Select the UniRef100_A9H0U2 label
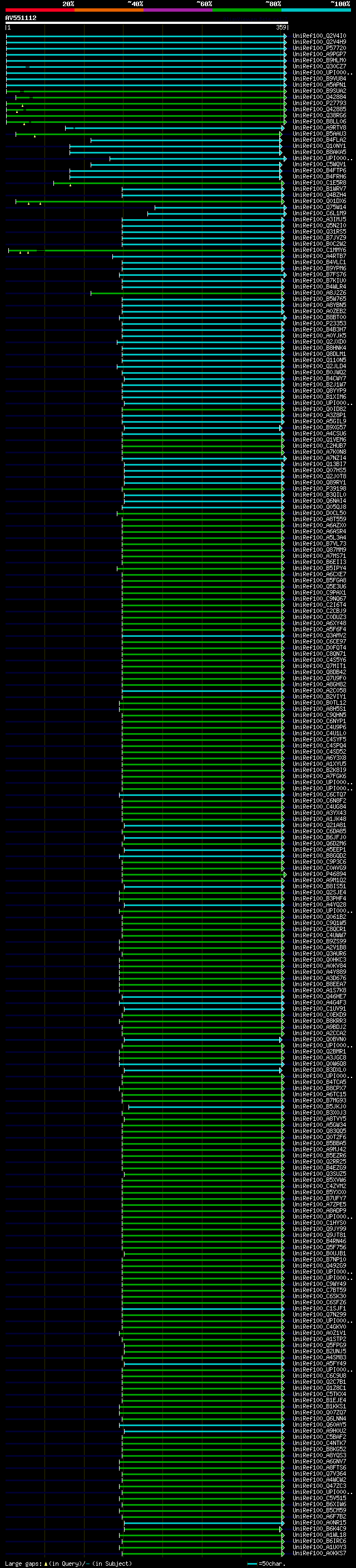This screenshot has width=356, height=1568. tap(319, 1431)
